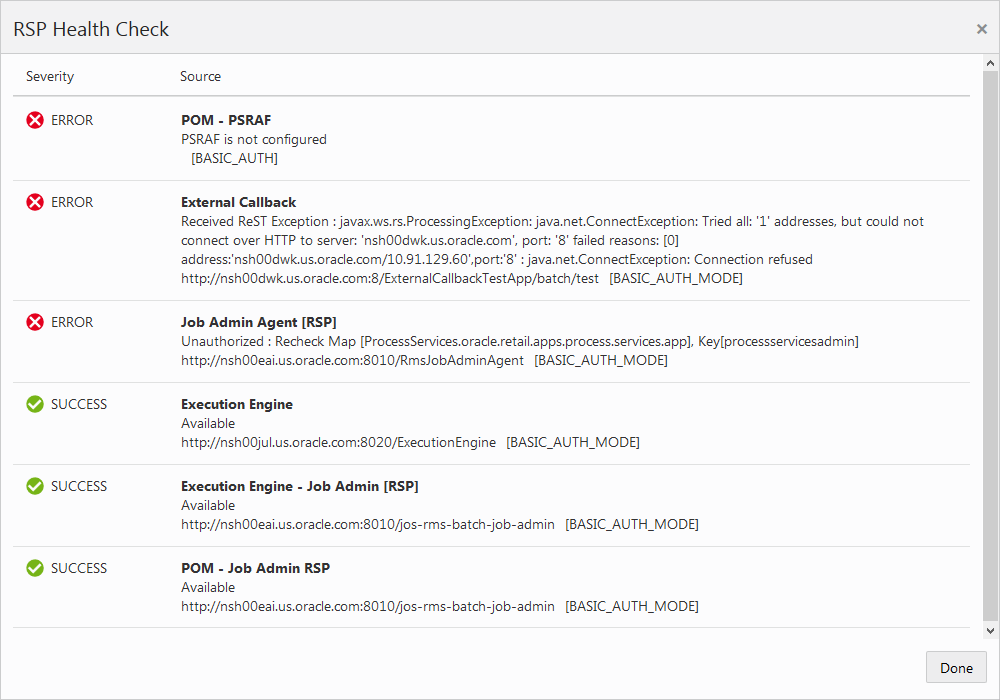This screenshot has height=700, width=1000.
Task: Click the ExternalCallbackTestApp batch test URL
Action: (x=390, y=278)
